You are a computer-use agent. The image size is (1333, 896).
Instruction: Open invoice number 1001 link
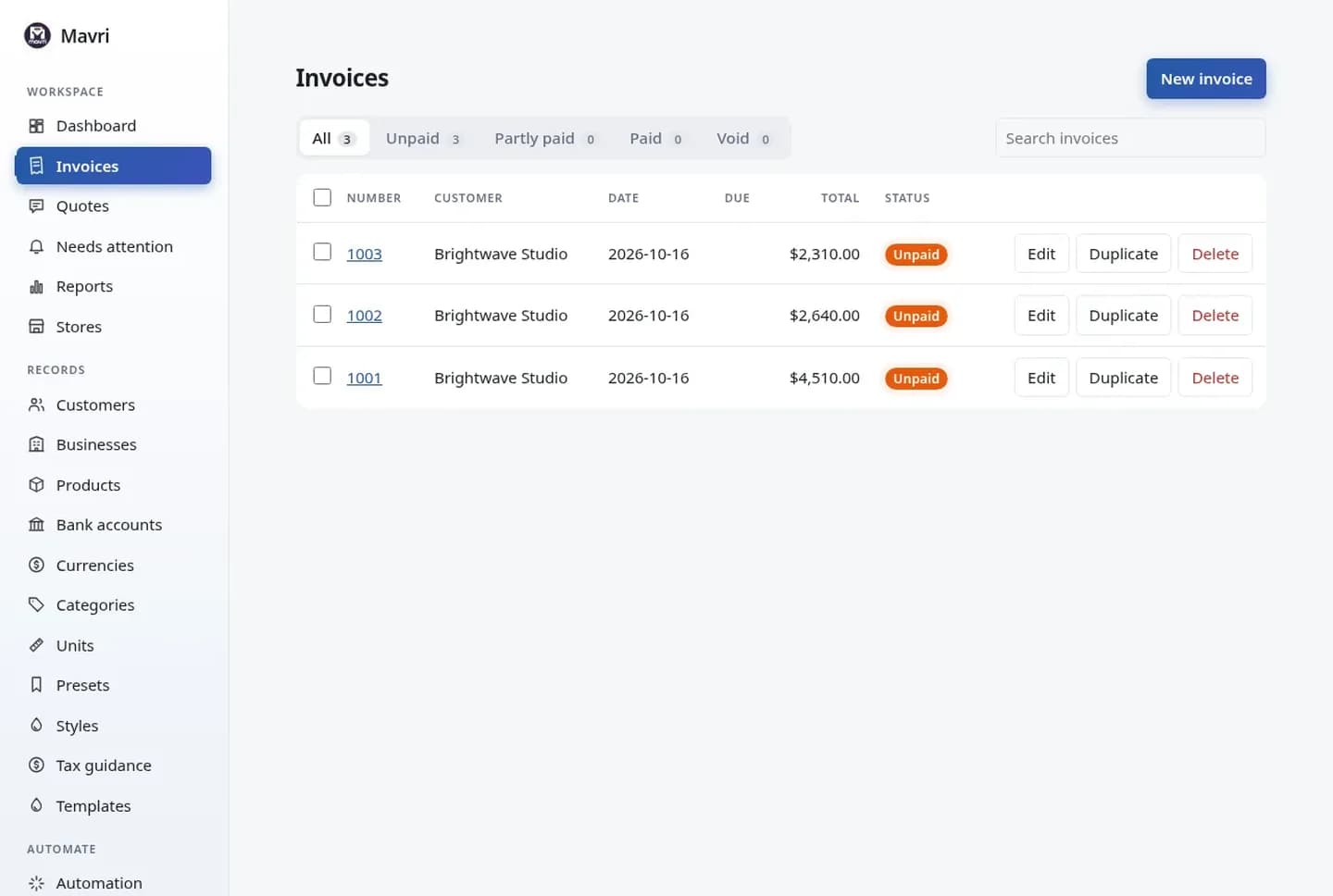point(365,378)
